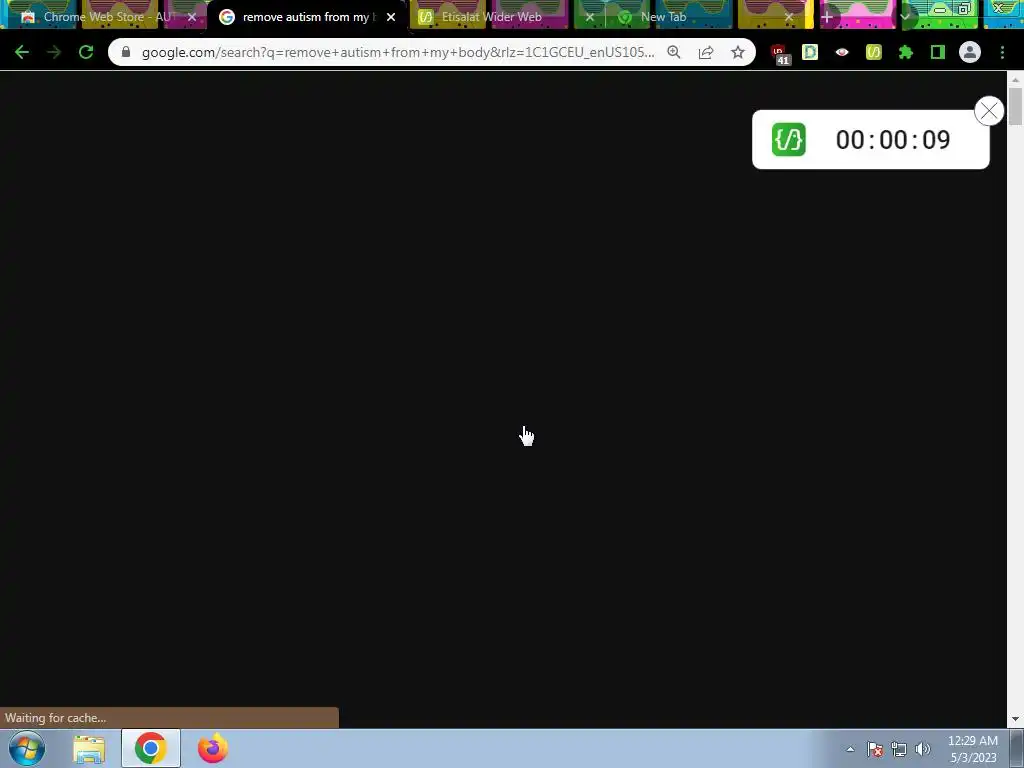Image resolution: width=1024 pixels, height=768 pixels.
Task: Open the Action Center flag icon
Action: tap(875, 749)
